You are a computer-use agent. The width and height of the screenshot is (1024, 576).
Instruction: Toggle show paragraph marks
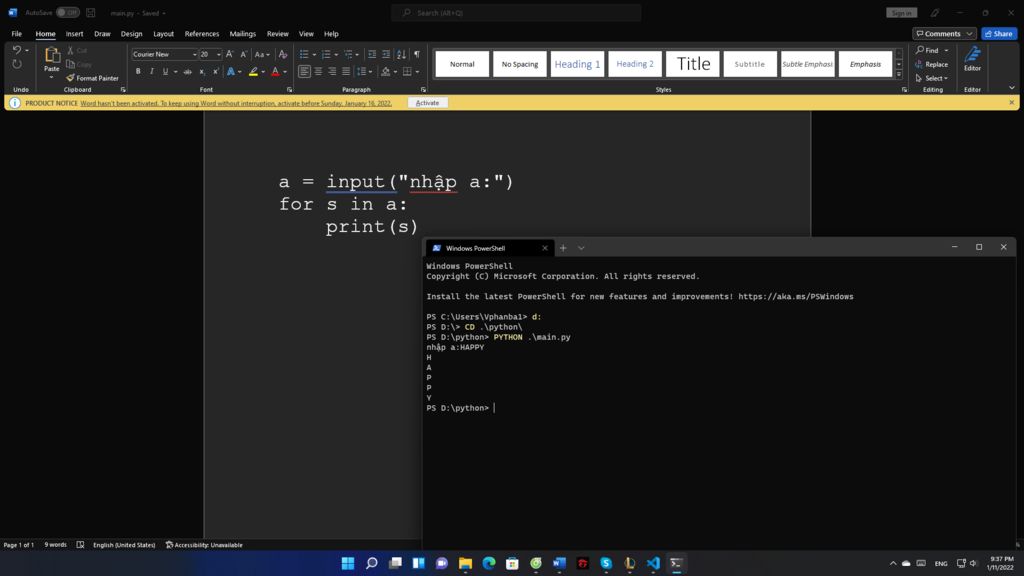417,54
